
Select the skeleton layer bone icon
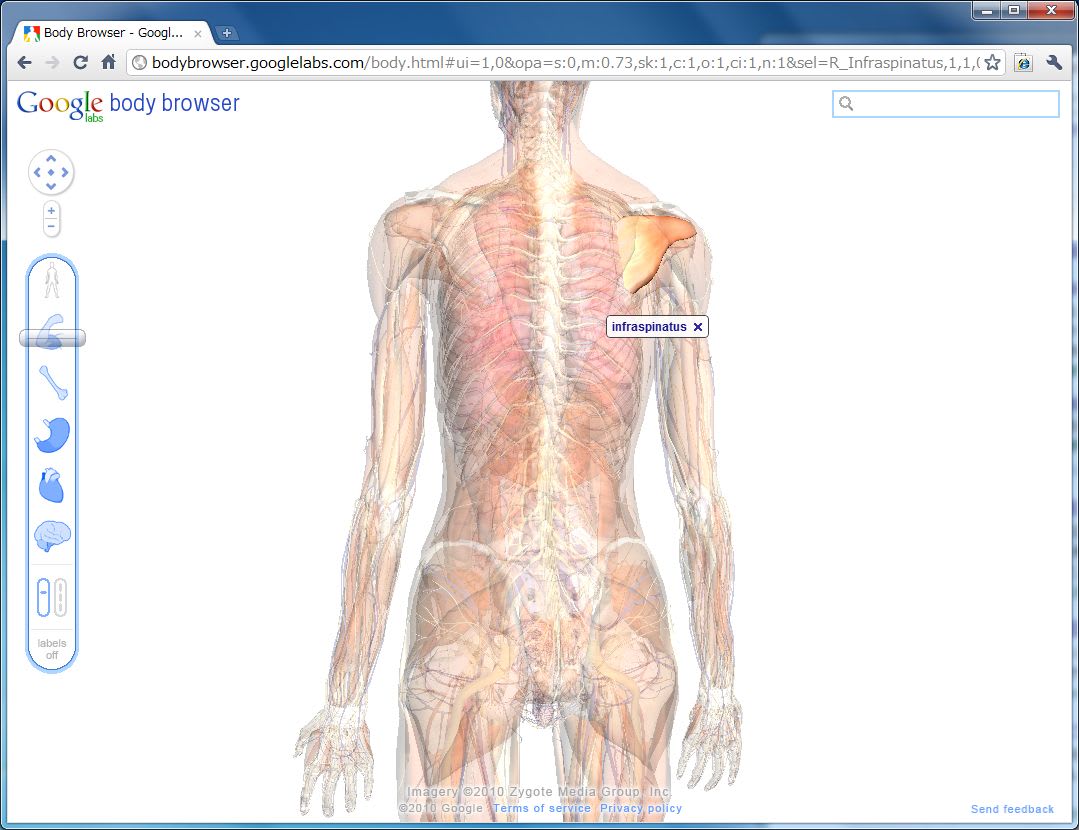[x=52, y=382]
